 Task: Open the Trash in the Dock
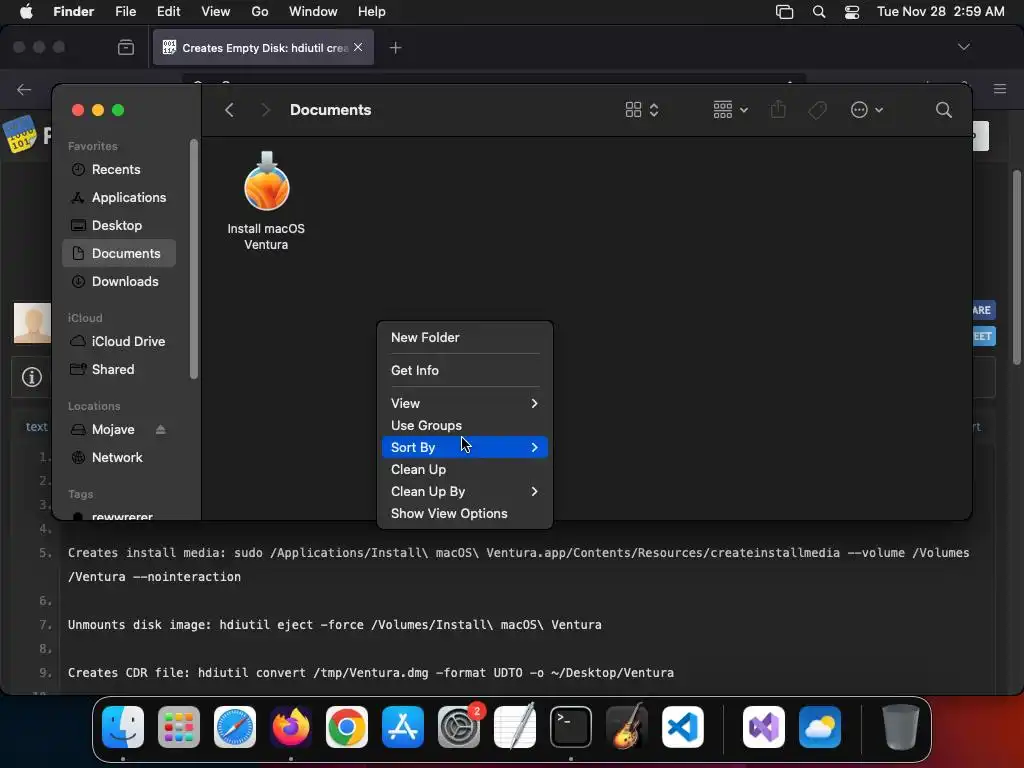901,726
